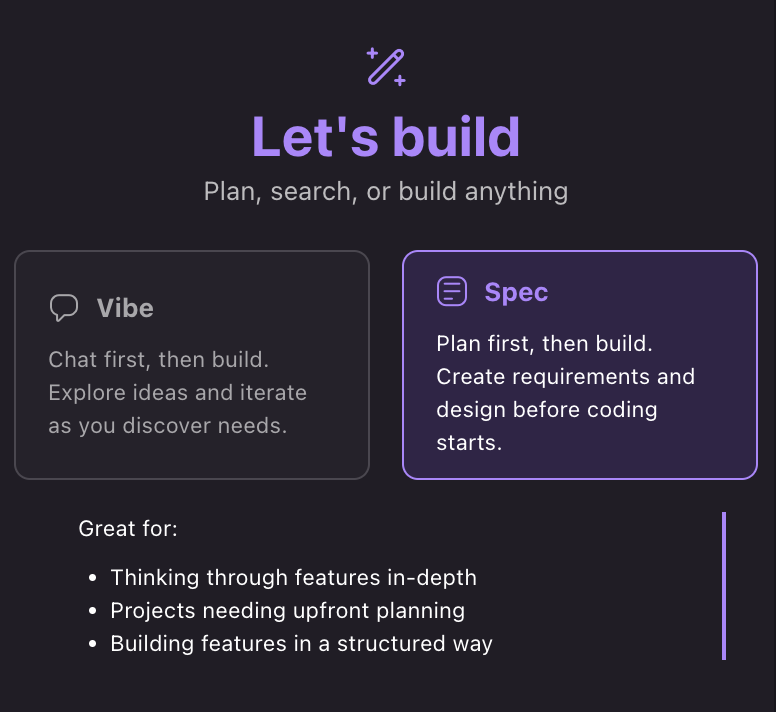Click the Vibe chat bubble icon
The height and width of the screenshot is (712, 776).
tap(64, 308)
